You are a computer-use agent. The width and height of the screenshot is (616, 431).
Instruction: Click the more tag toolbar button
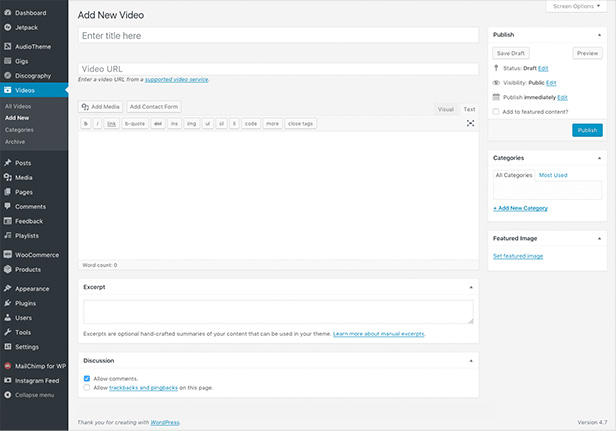click(x=272, y=123)
